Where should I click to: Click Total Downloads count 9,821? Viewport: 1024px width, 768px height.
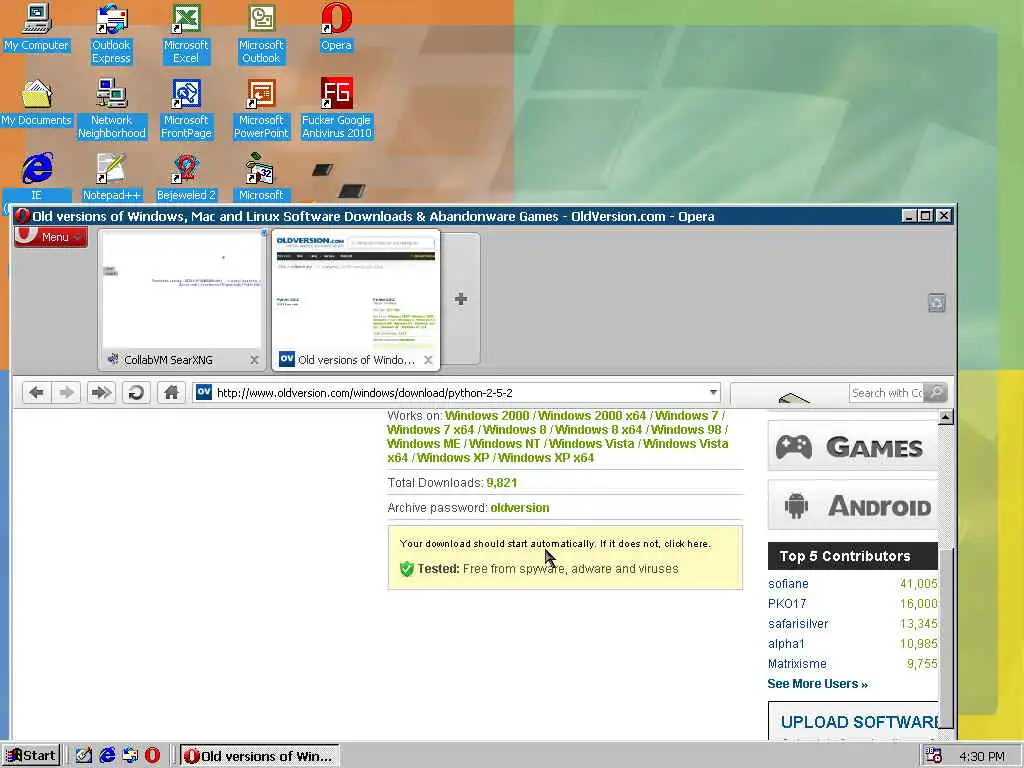[x=502, y=483]
